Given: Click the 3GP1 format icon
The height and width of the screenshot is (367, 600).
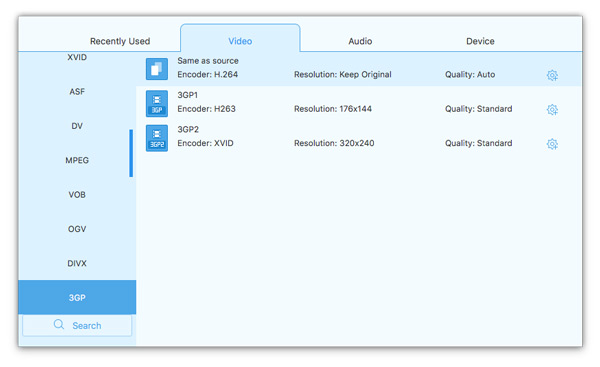Looking at the screenshot, I should click(157, 103).
